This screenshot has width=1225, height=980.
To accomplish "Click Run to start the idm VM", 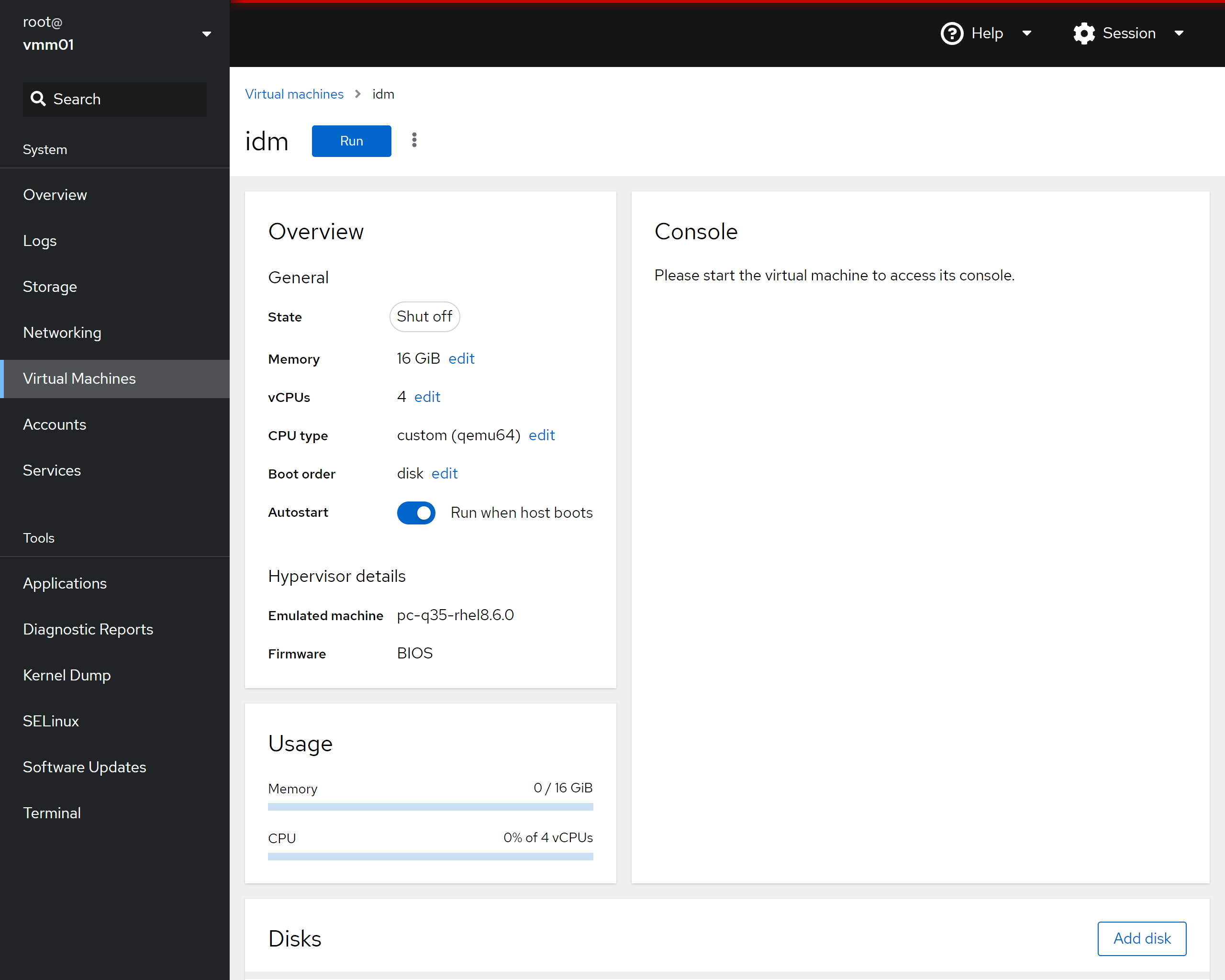I will pyautogui.click(x=352, y=141).
